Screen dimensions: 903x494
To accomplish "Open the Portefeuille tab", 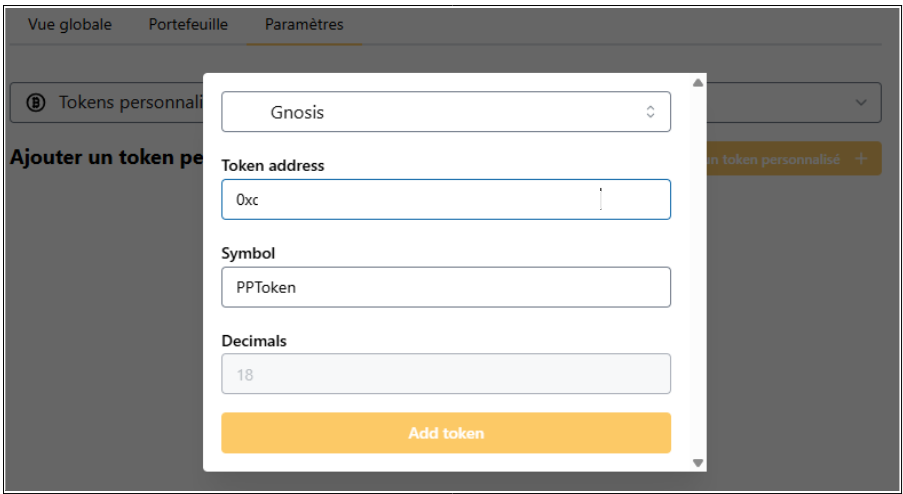I will coord(188,24).
